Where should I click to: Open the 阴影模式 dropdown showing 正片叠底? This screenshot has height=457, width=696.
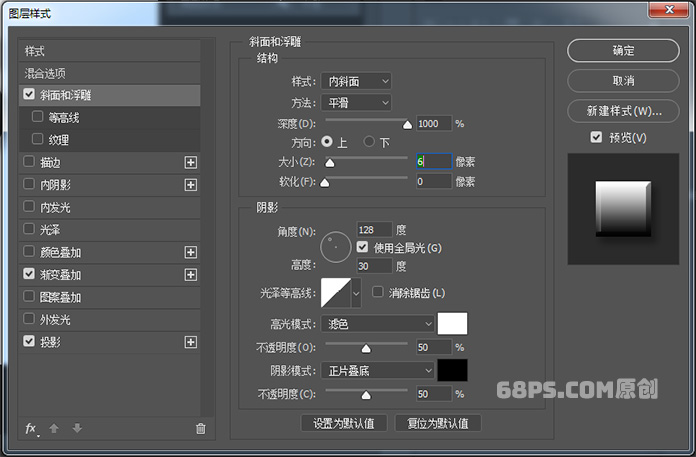(x=377, y=370)
